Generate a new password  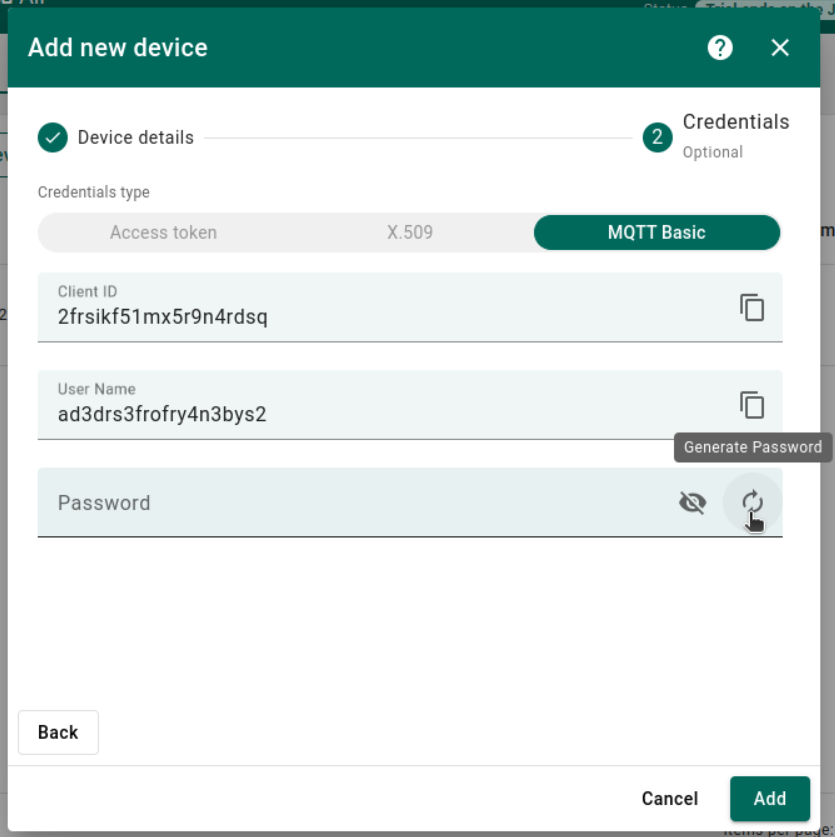(x=752, y=502)
